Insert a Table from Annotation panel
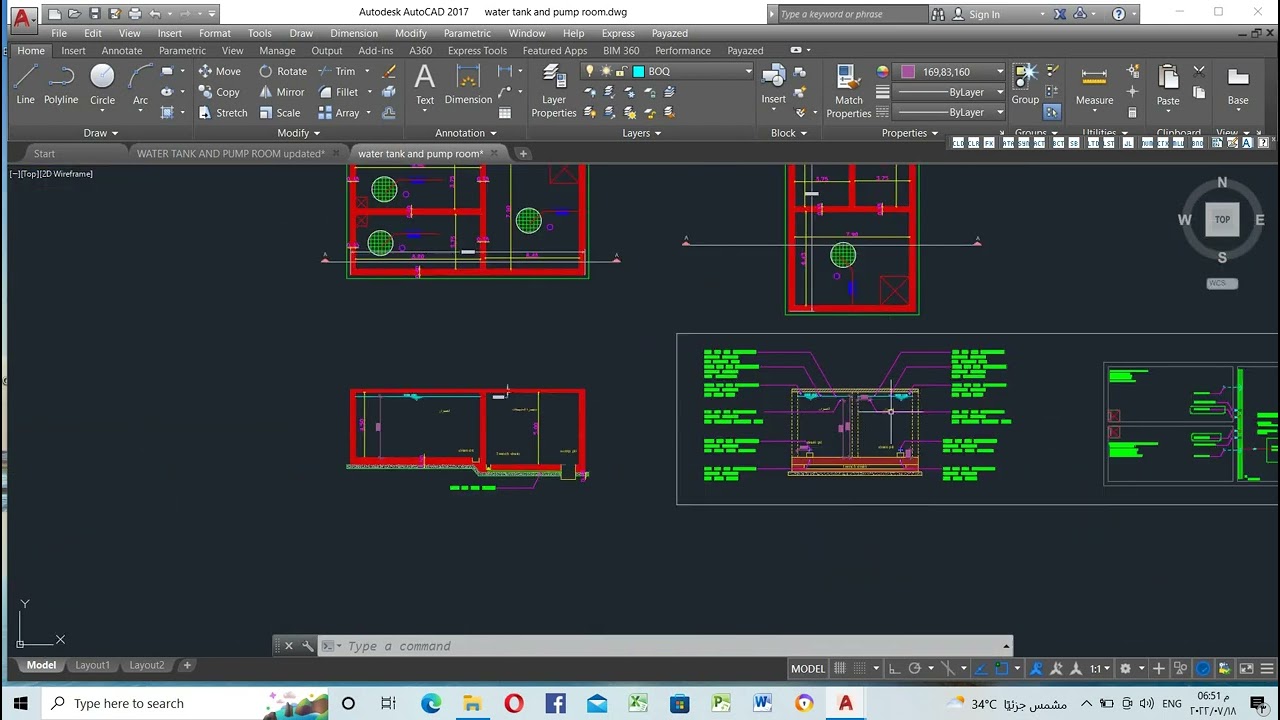The image size is (1280, 720). [x=505, y=113]
